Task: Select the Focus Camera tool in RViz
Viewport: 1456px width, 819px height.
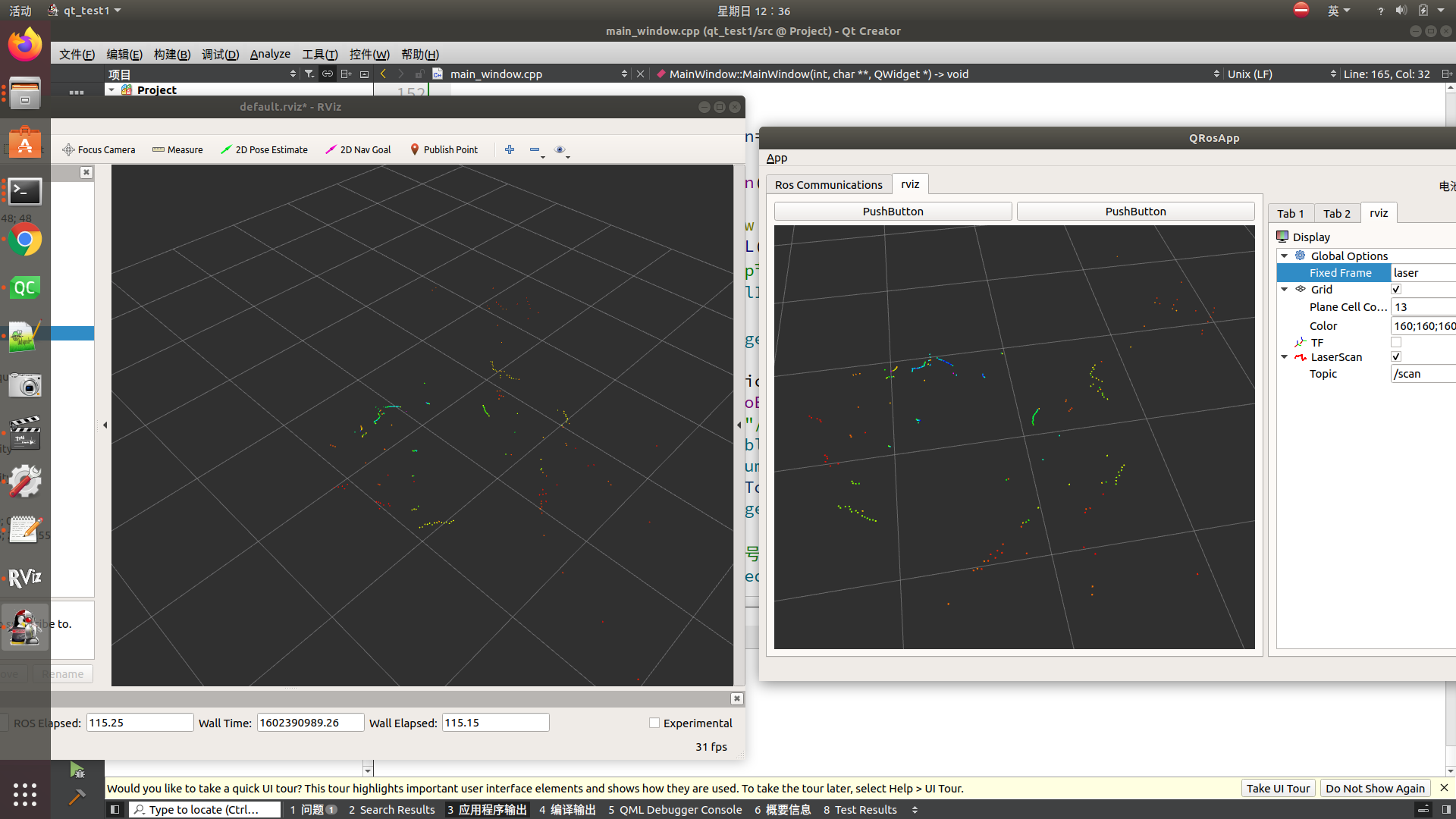Action: click(99, 150)
